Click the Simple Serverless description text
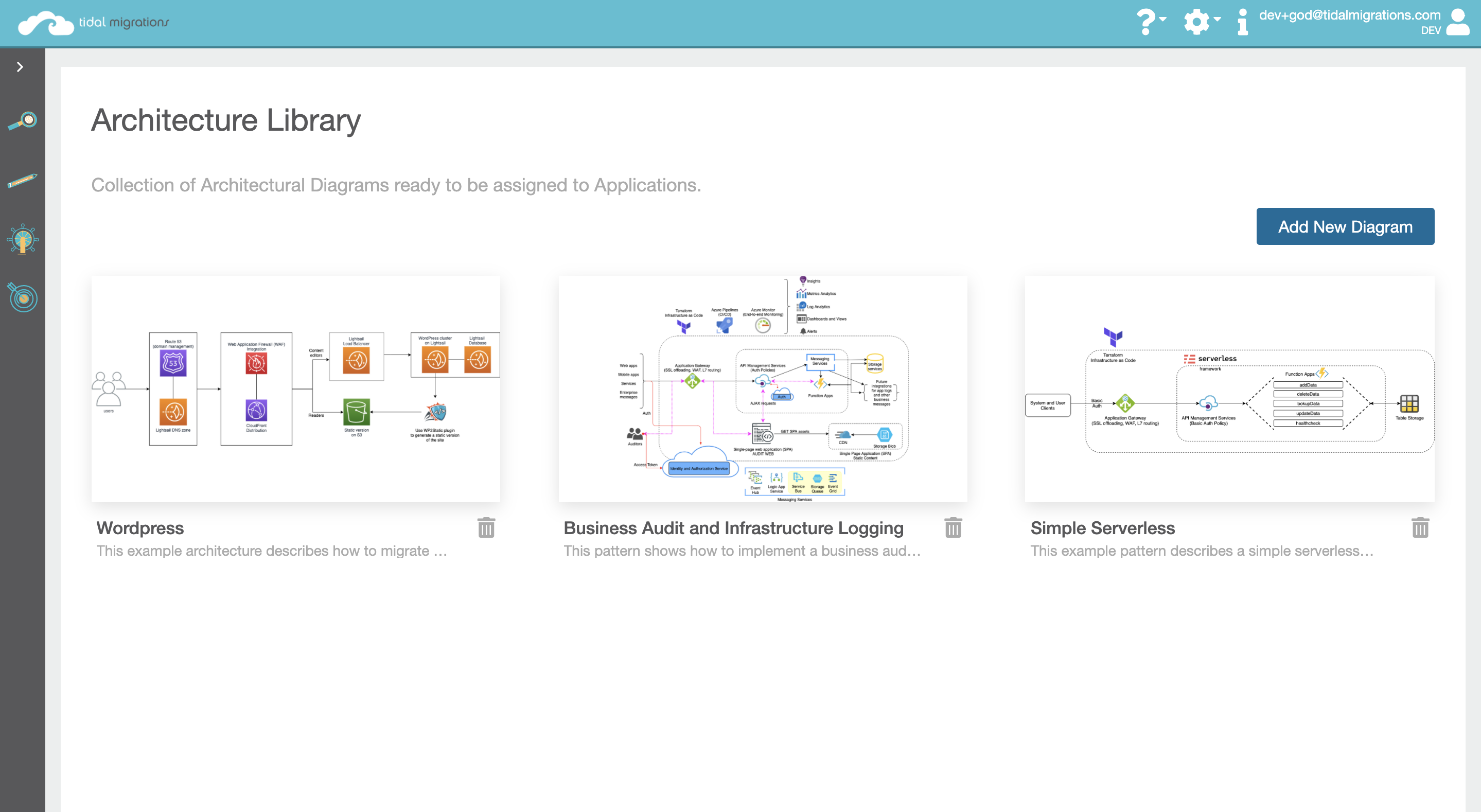The width and height of the screenshot is (1481, 812). (x=1202, y=551)
